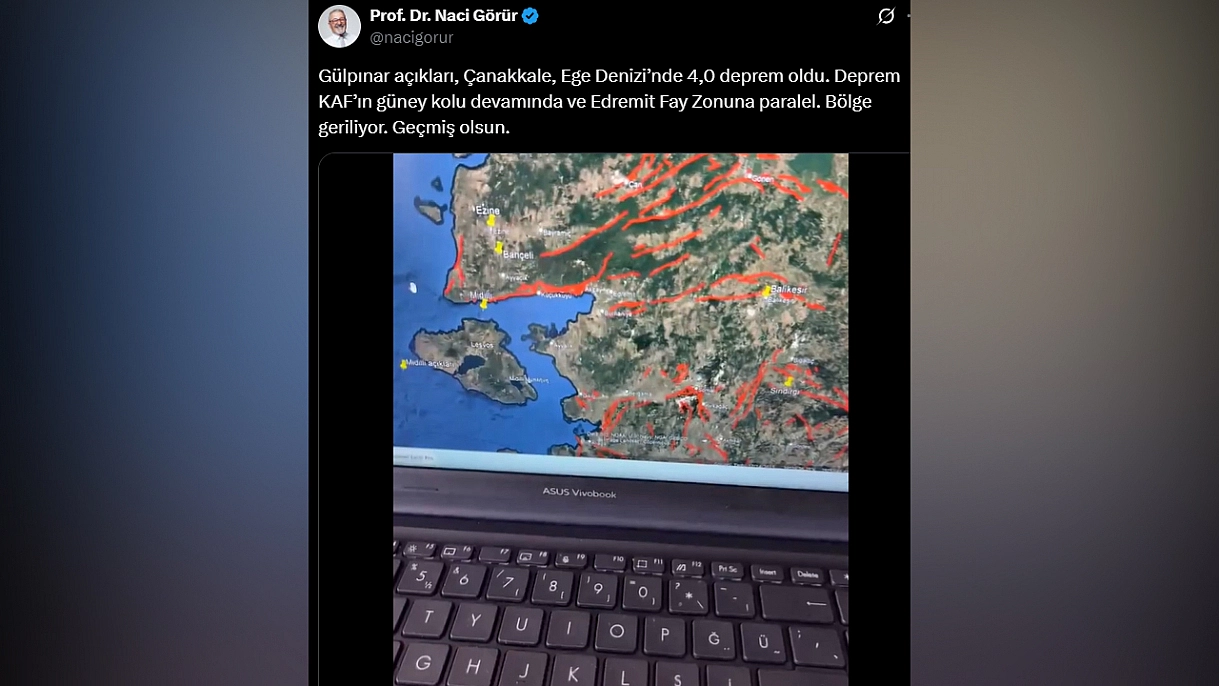Click the yellow pin at Ezine
1219x686 pixels.
click(x=491, y=221)
